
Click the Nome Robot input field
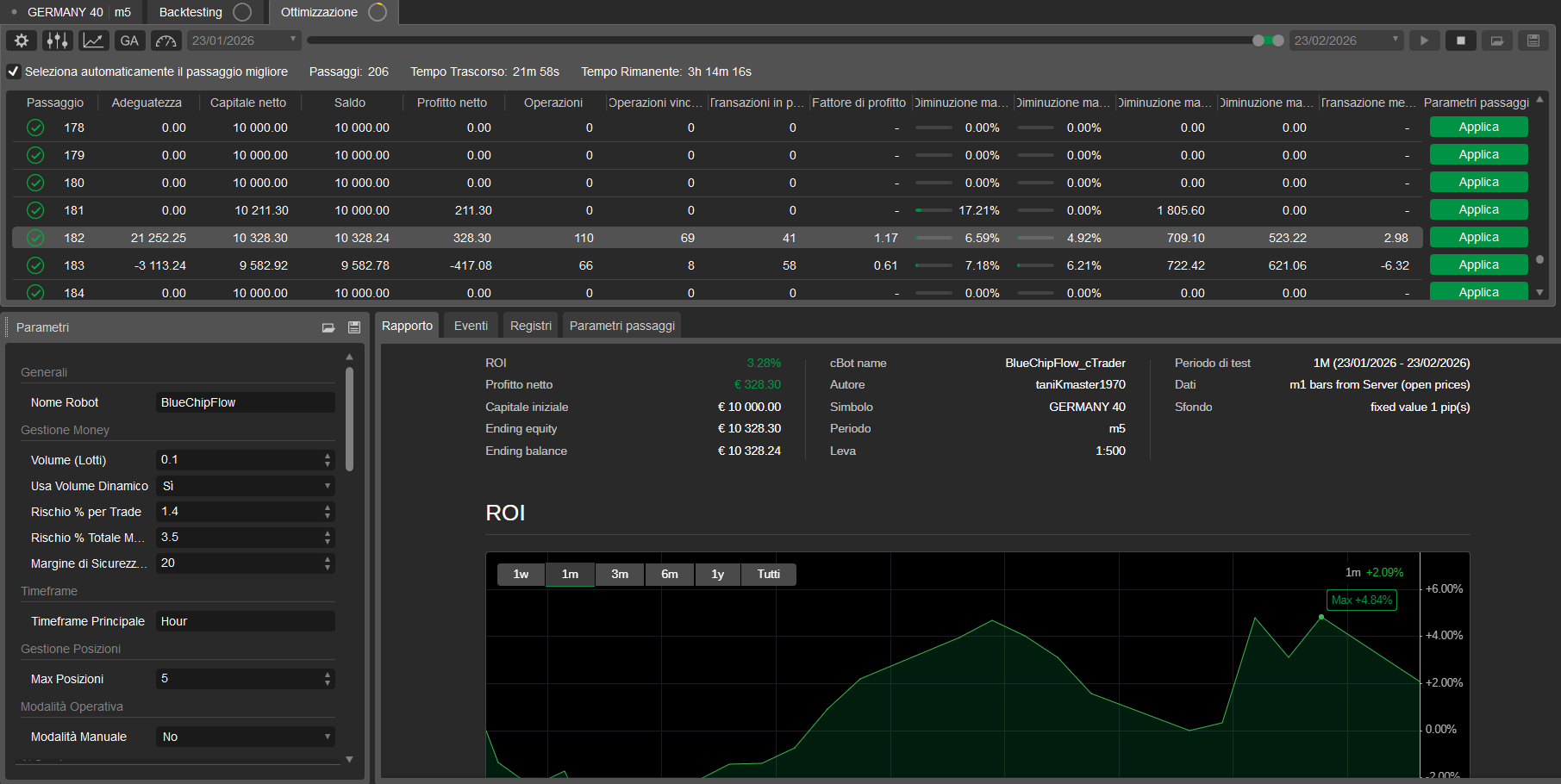point(245,401)
